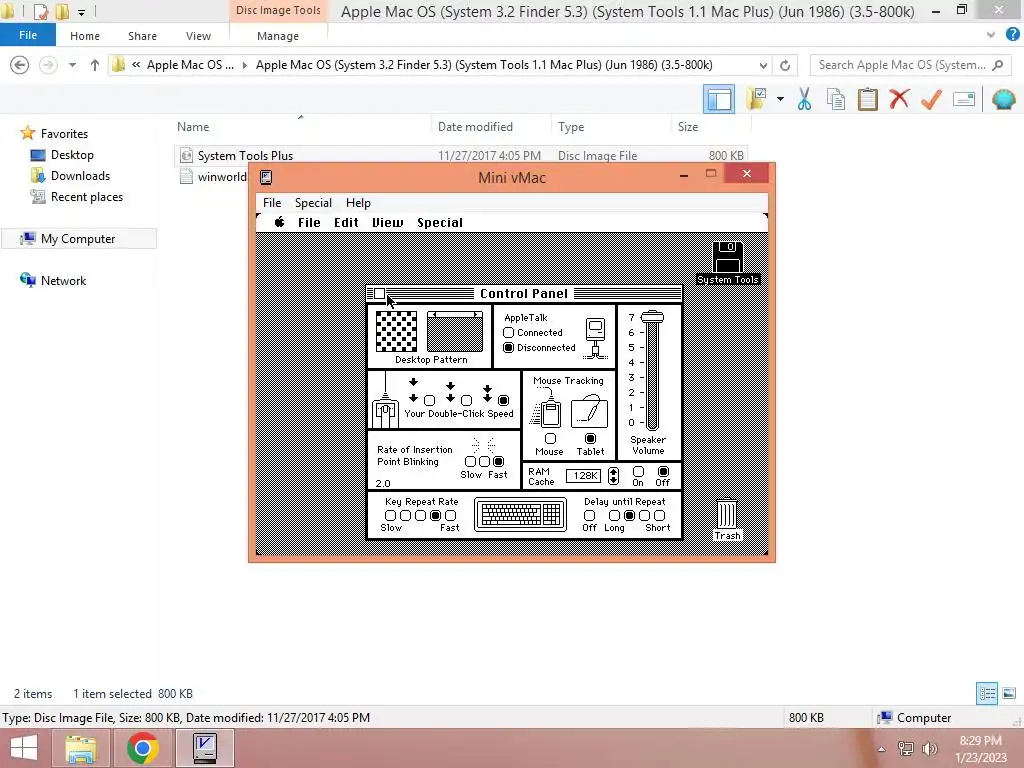
Task: Open Mini vMac Special menu
Action: (313, 202)
